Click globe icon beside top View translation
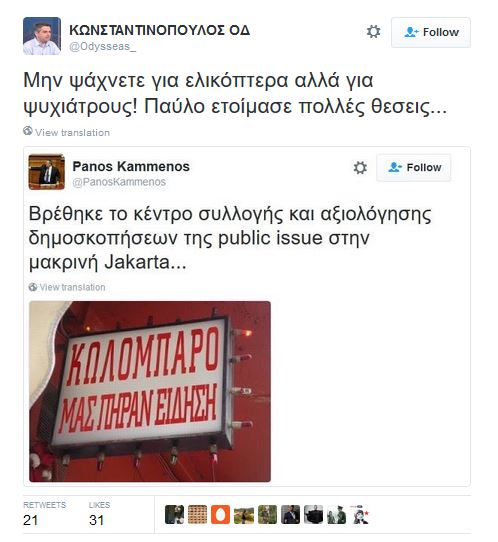The width and height of the screenshot is (498, 542). [28, 131]
